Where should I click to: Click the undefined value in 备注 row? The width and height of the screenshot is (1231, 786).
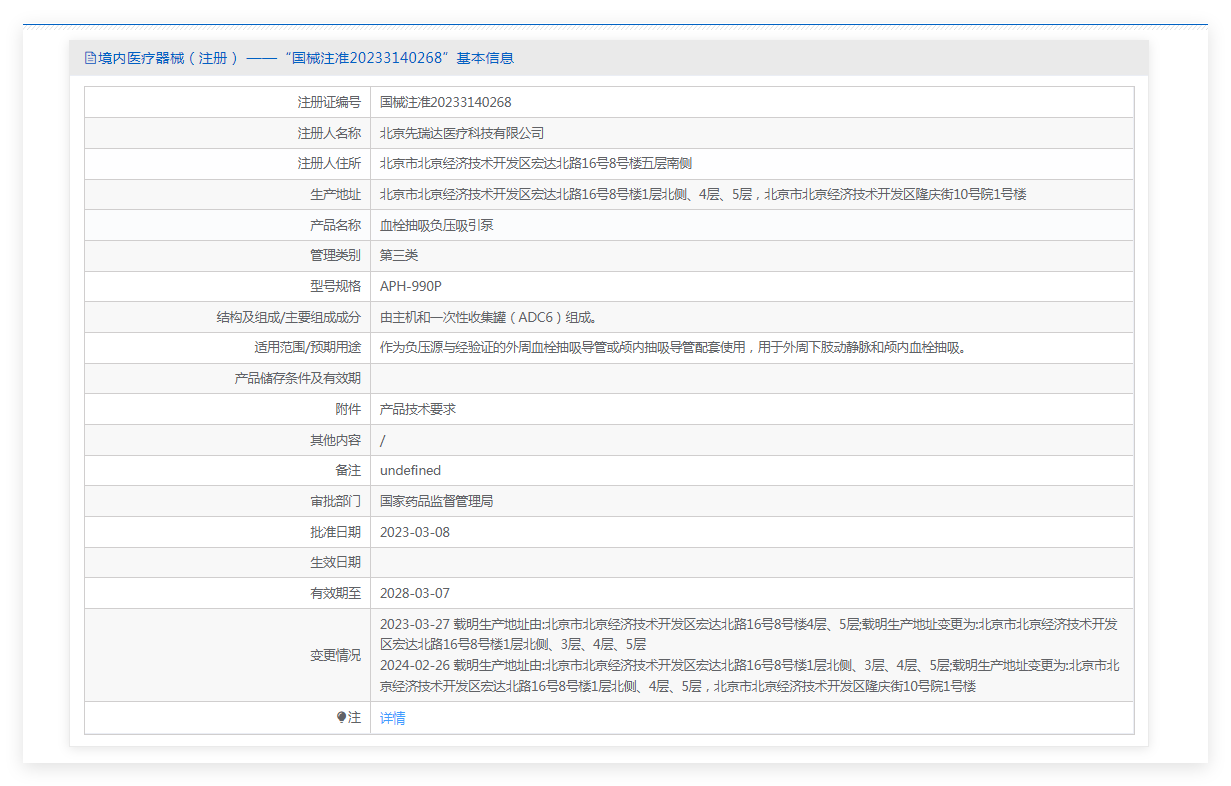click(410, 470)
